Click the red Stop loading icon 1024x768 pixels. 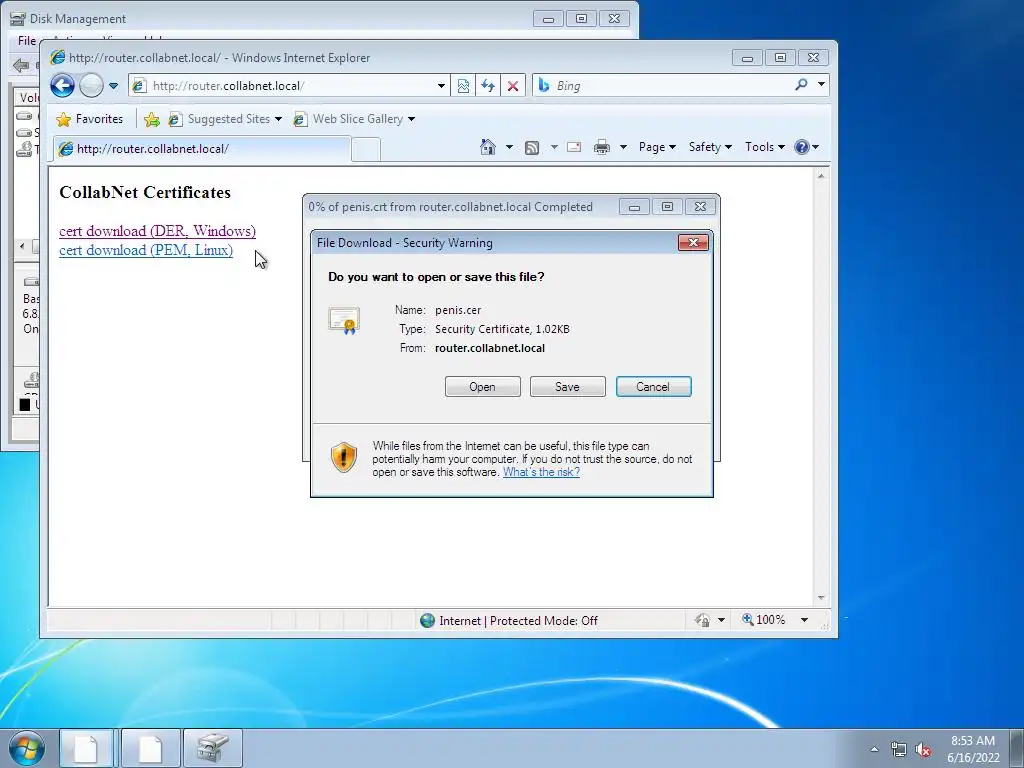point(513,86)
